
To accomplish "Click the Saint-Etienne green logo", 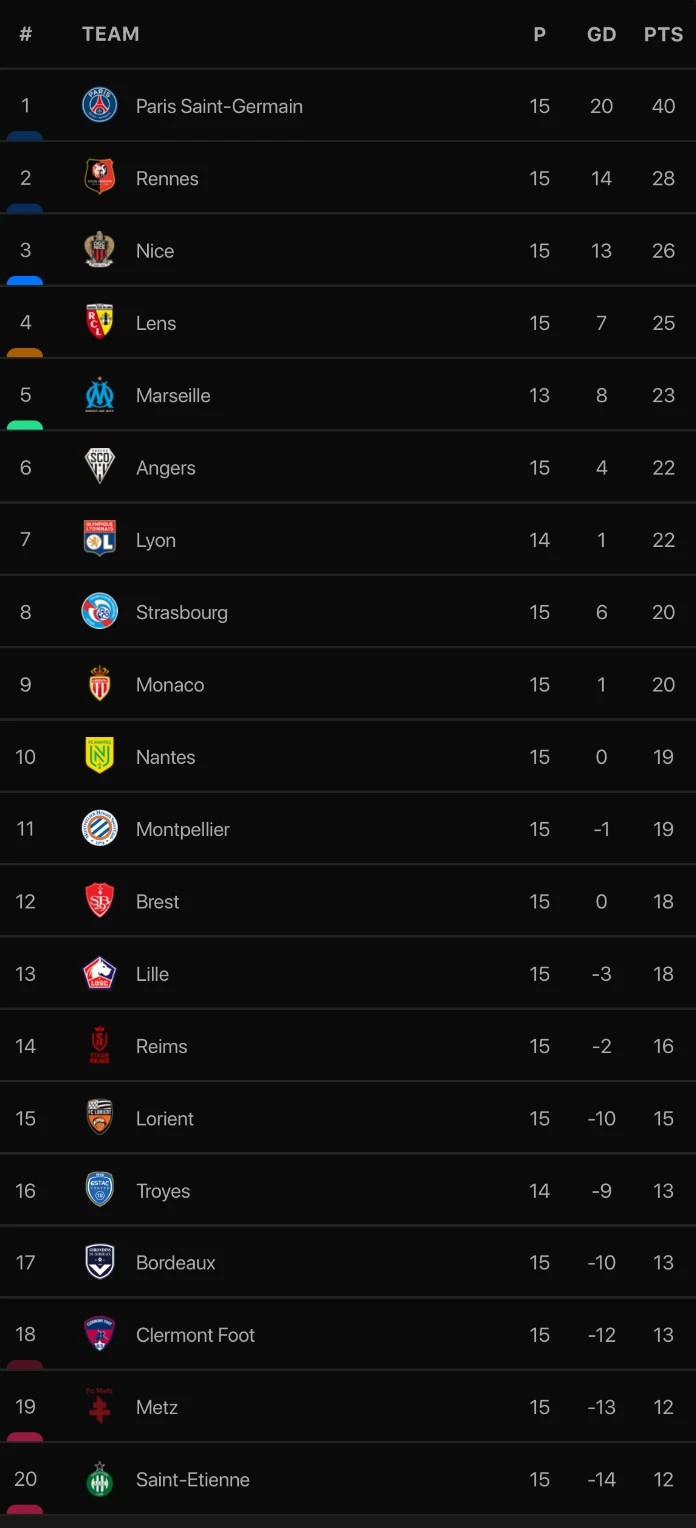I will [x=100, y=1480].
